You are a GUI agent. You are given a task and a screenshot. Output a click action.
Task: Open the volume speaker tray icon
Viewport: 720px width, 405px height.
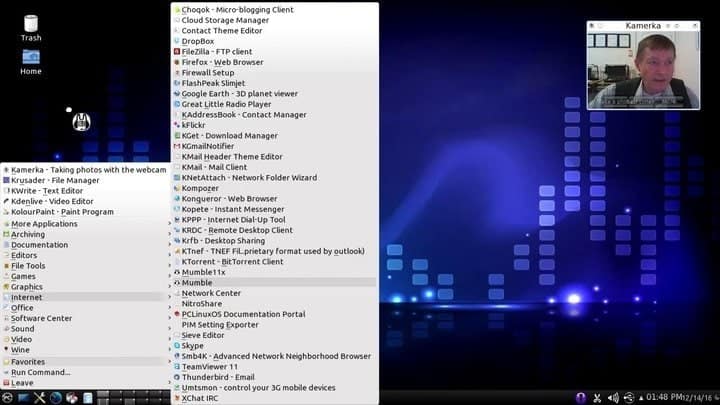click(x=613, y=398)
